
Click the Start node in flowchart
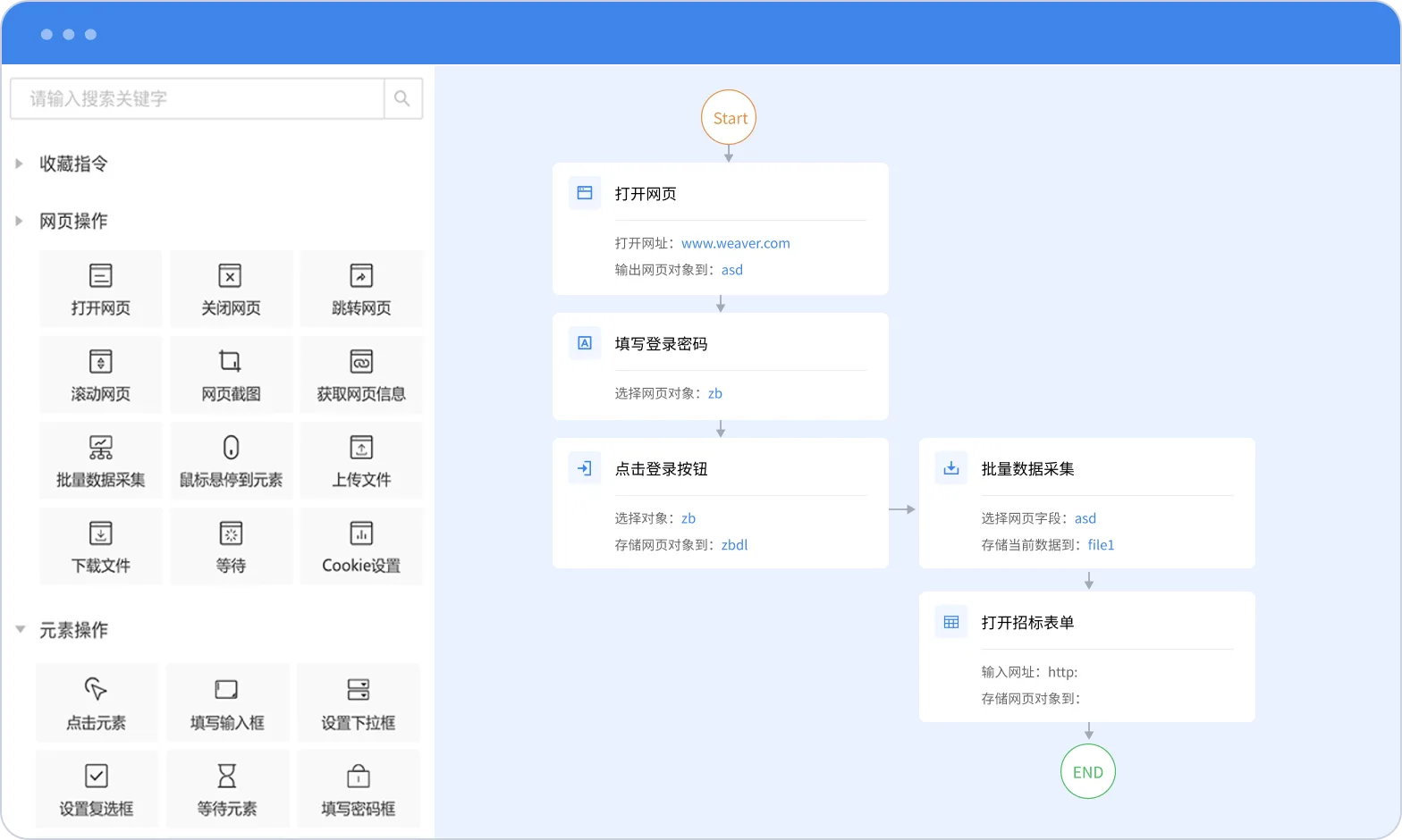[x=729, y=117]
